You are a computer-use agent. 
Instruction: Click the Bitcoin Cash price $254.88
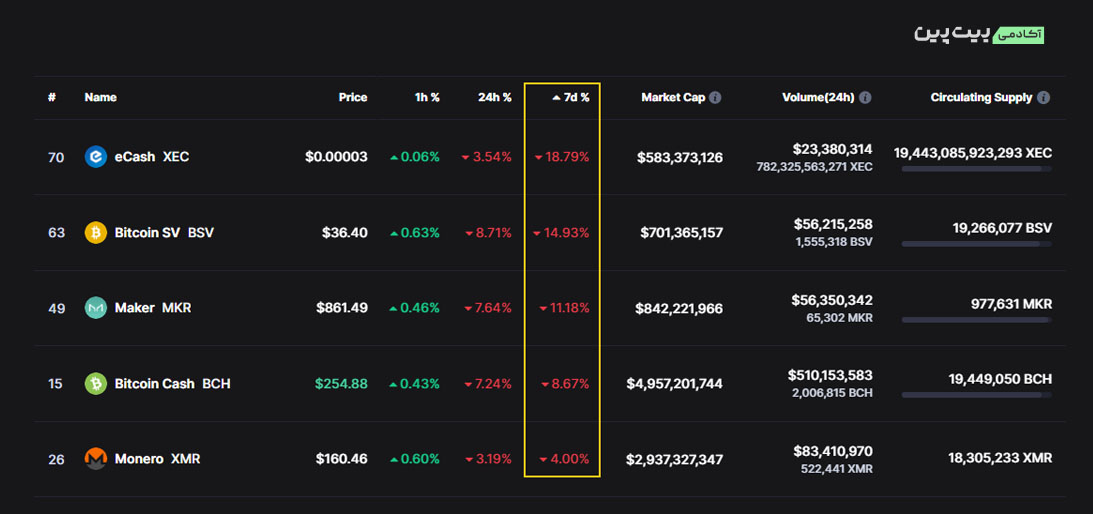[x=342, y=384]
